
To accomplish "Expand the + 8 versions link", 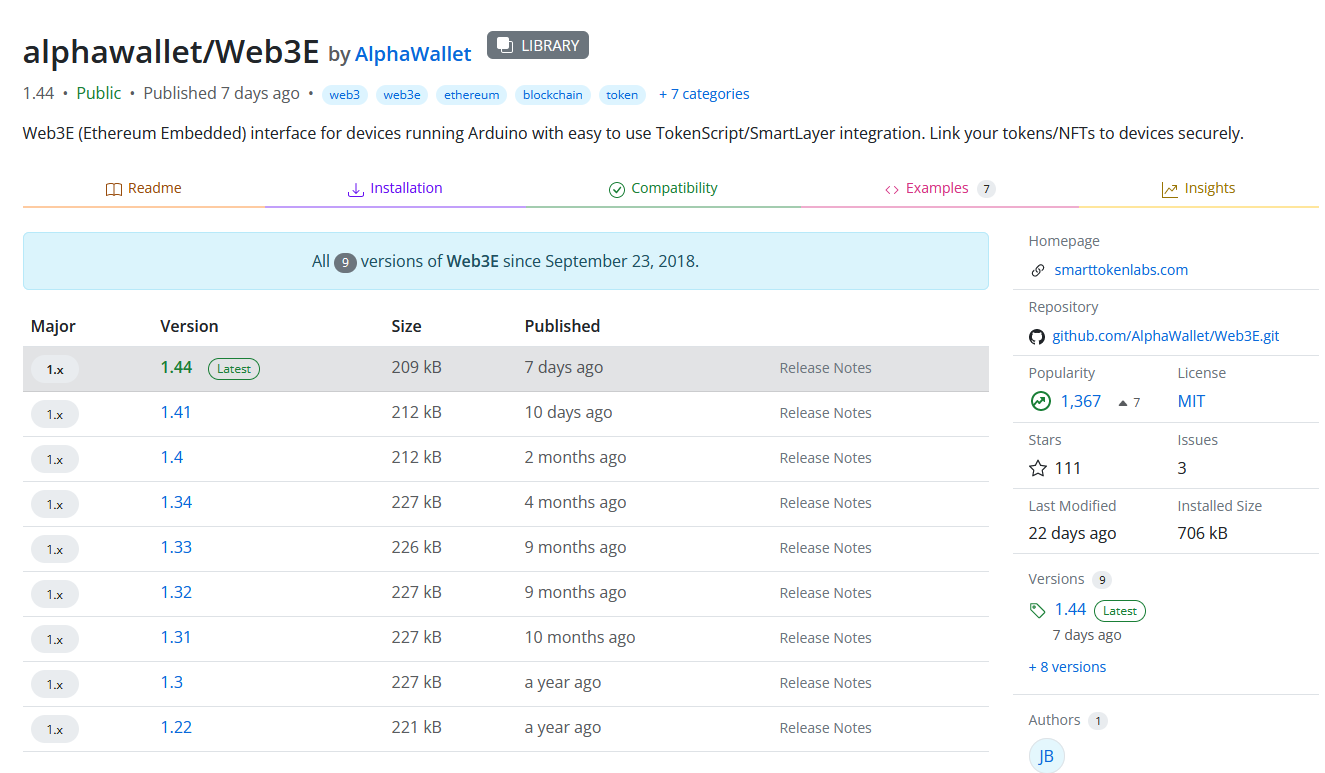I will coord(1067,667).
